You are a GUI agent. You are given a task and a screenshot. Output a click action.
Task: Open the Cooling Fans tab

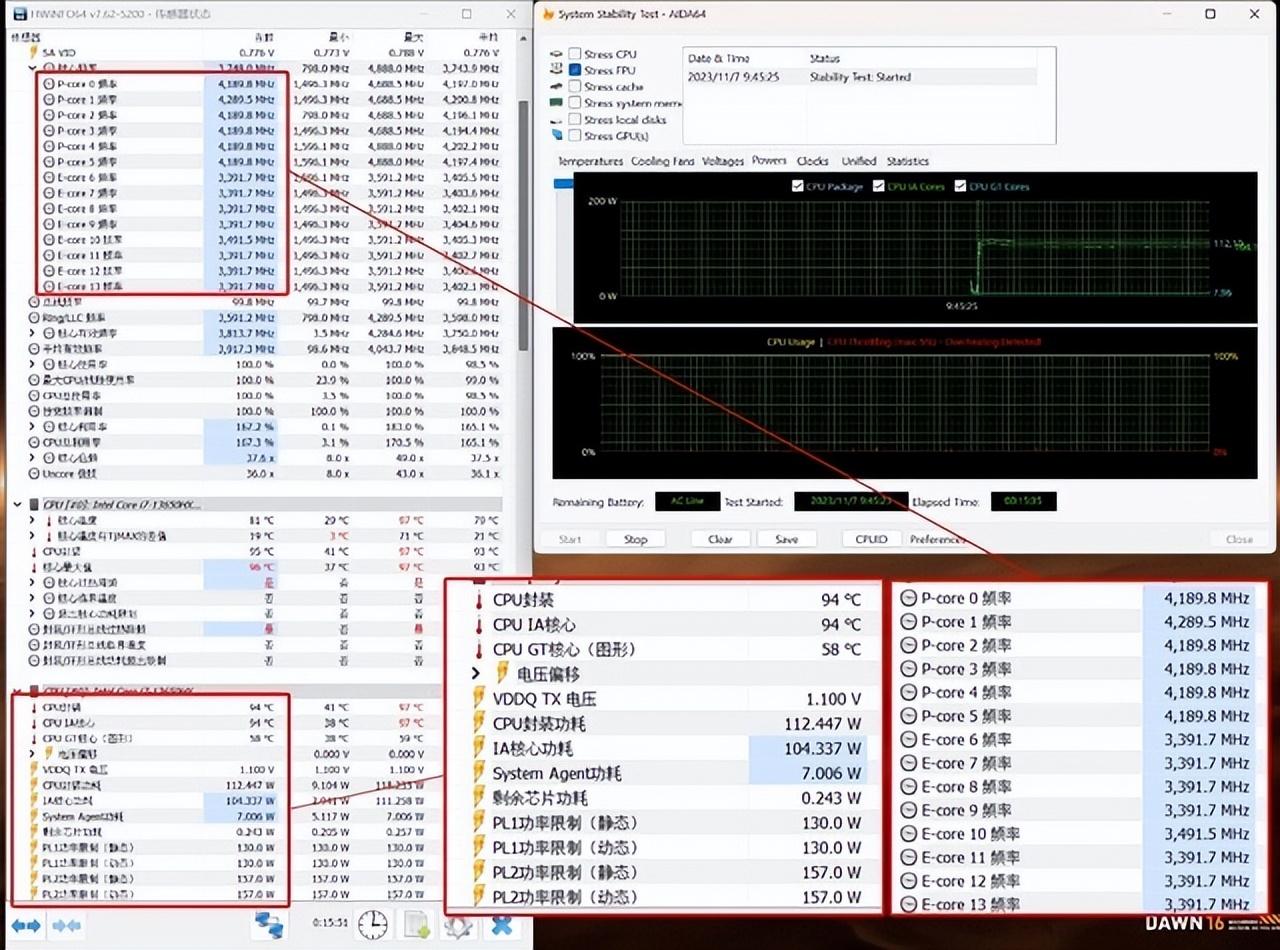coord(662,161)
